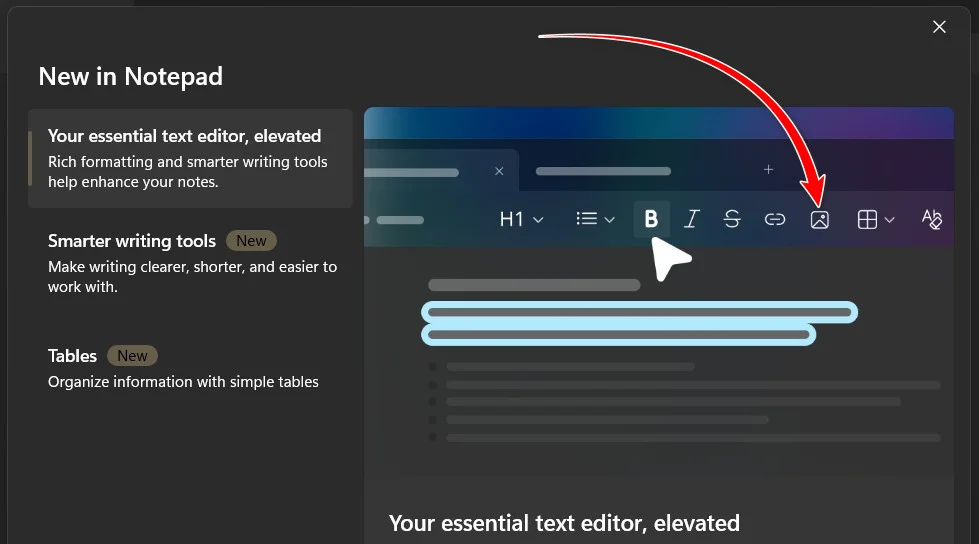Click 'Organize information with simple tables' text

coord(183,382)
